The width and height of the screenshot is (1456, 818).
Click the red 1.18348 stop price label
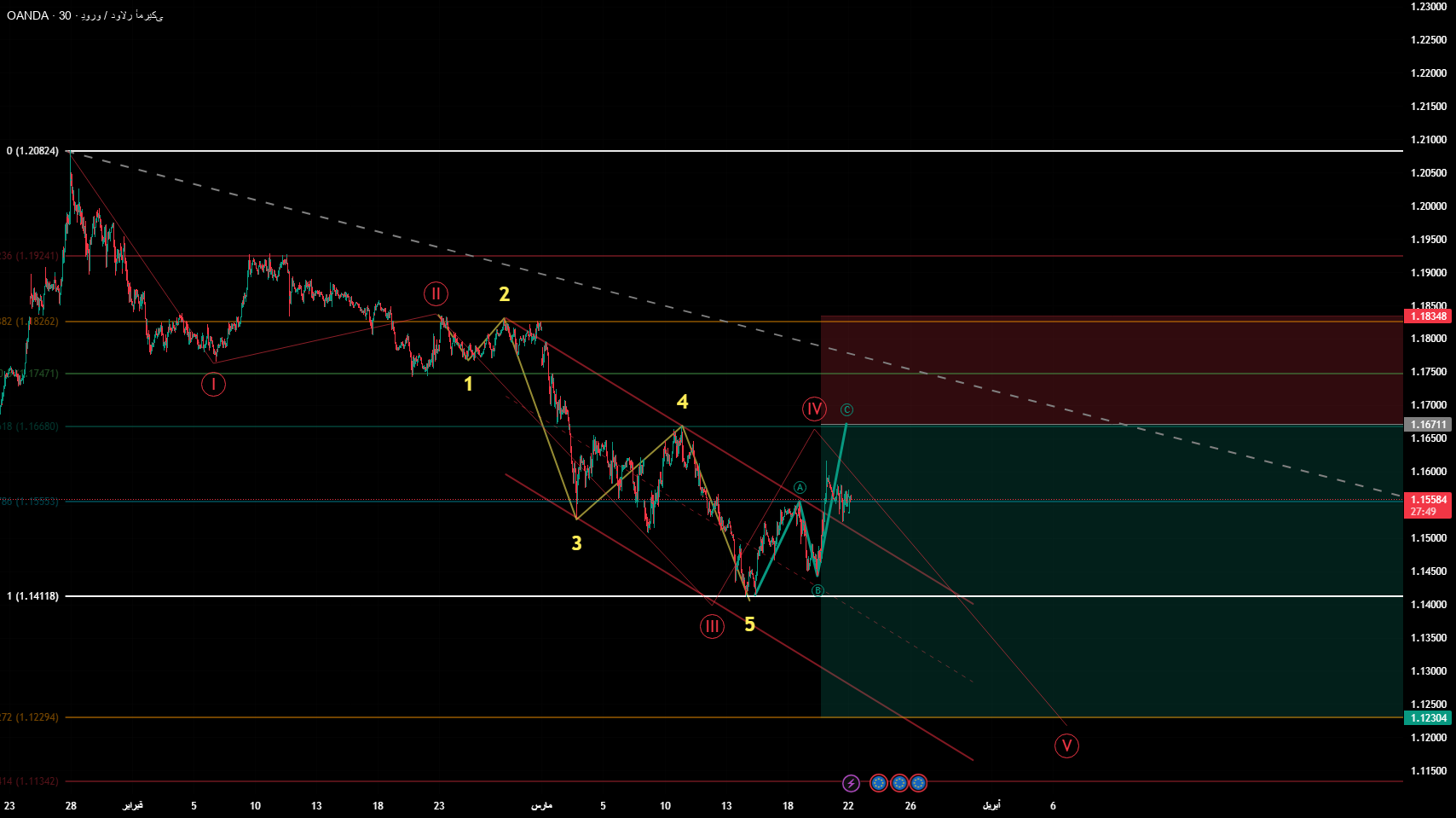(1428, 316)
